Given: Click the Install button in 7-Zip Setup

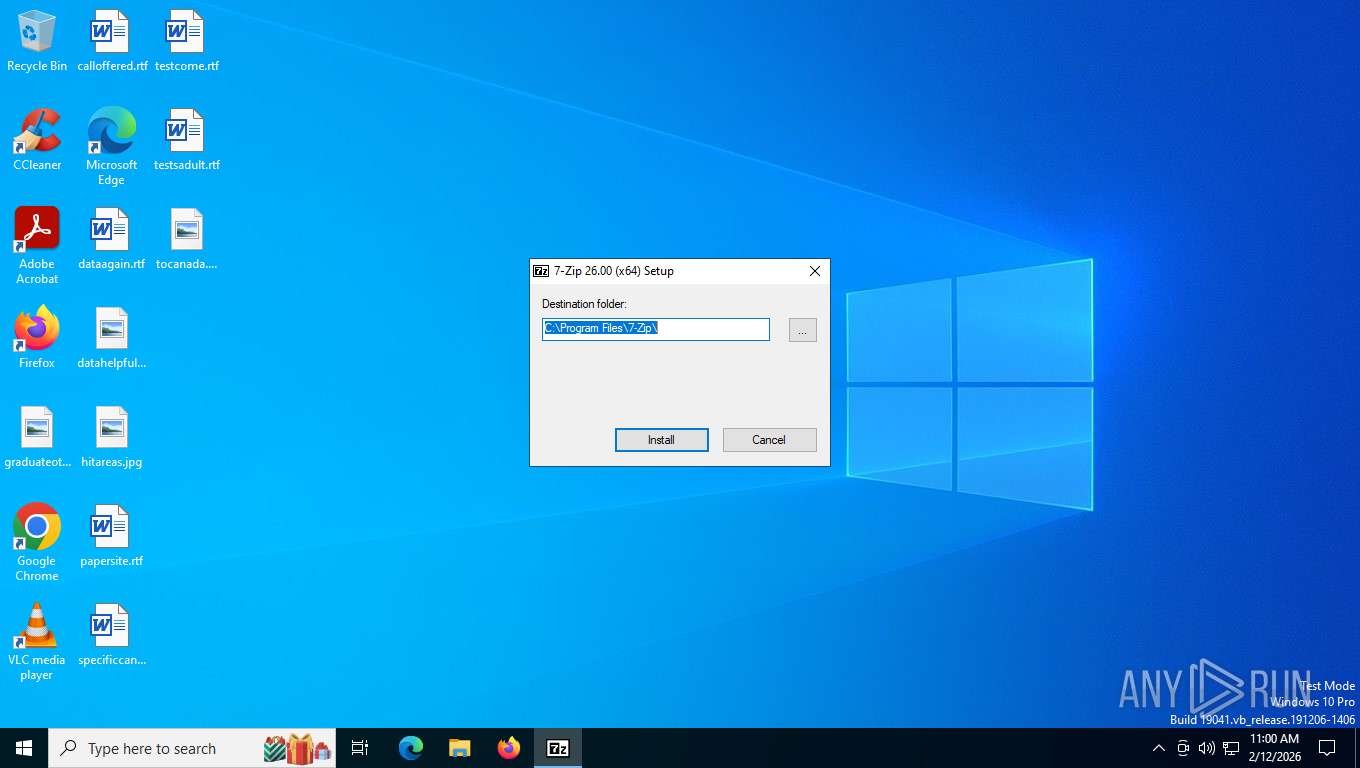Looking at the screenshot, I should pyautogui.click(x=661, y=440).
